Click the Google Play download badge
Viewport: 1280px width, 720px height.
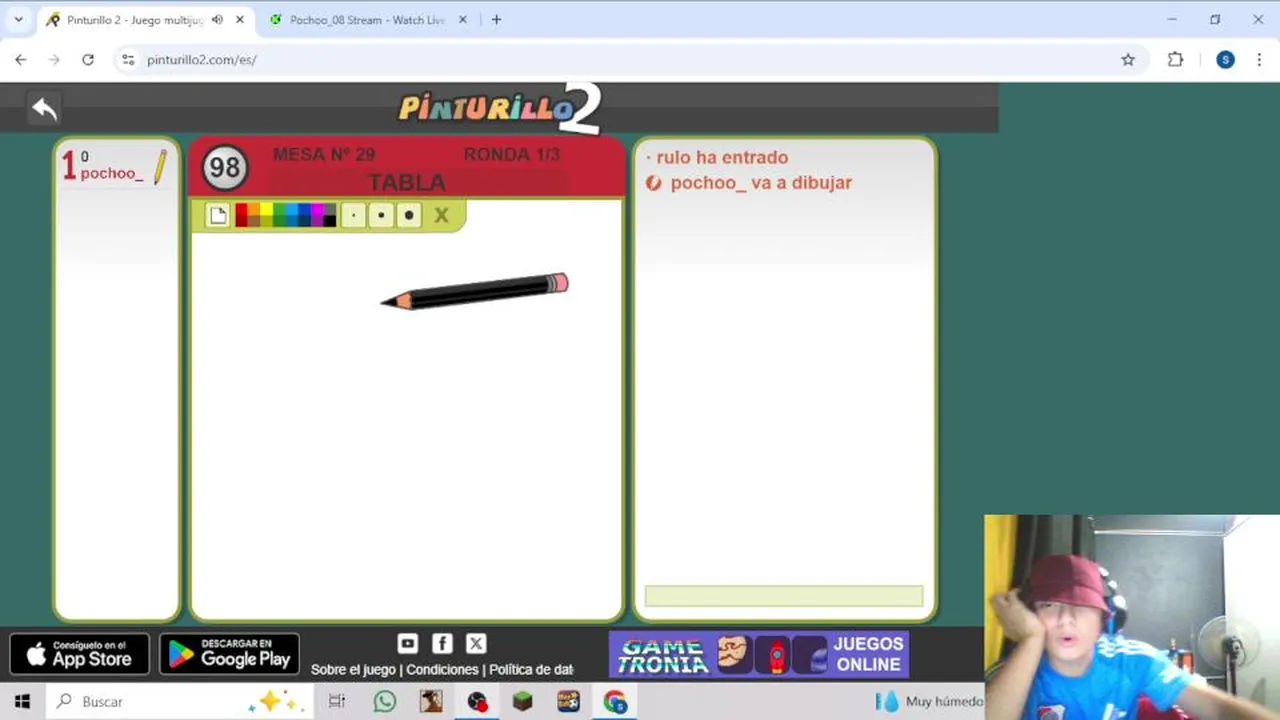click(229, 654)
